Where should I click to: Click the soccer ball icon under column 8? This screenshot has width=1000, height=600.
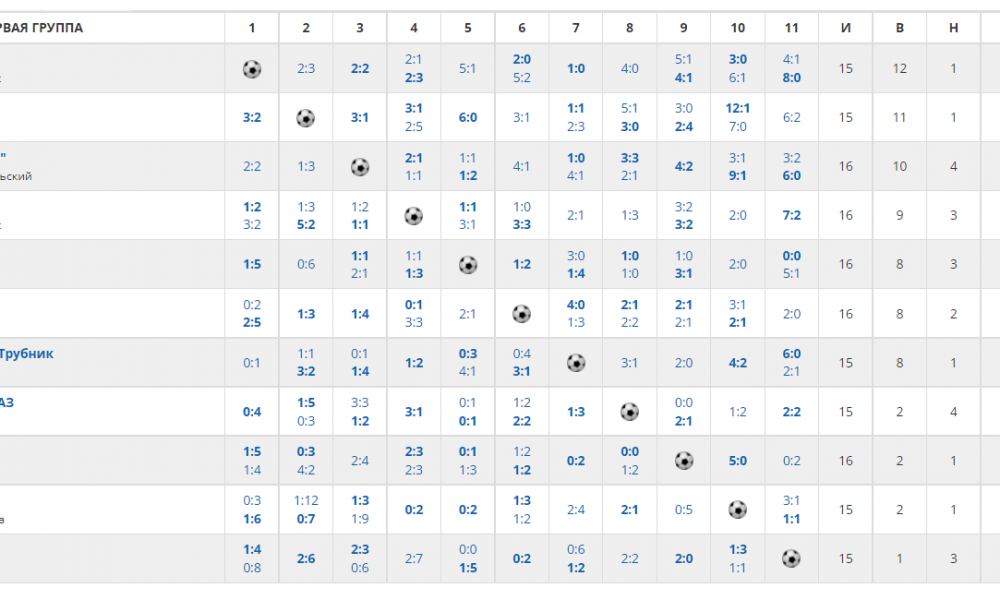click(629, 412)
